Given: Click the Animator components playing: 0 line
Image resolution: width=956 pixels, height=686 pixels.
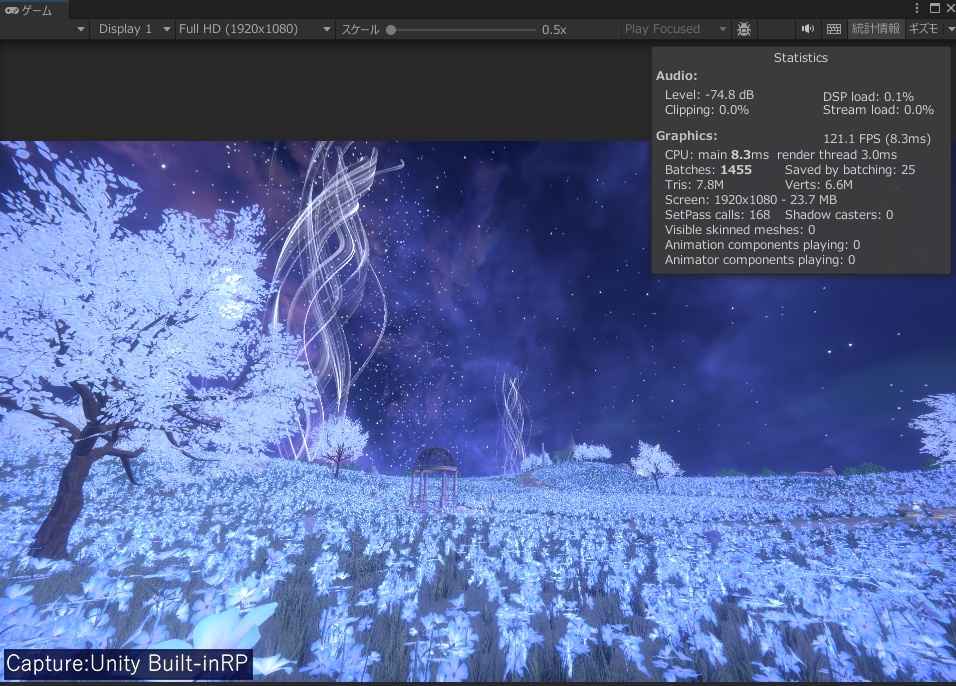Looking at the screenshot, I should click(760, 260).
